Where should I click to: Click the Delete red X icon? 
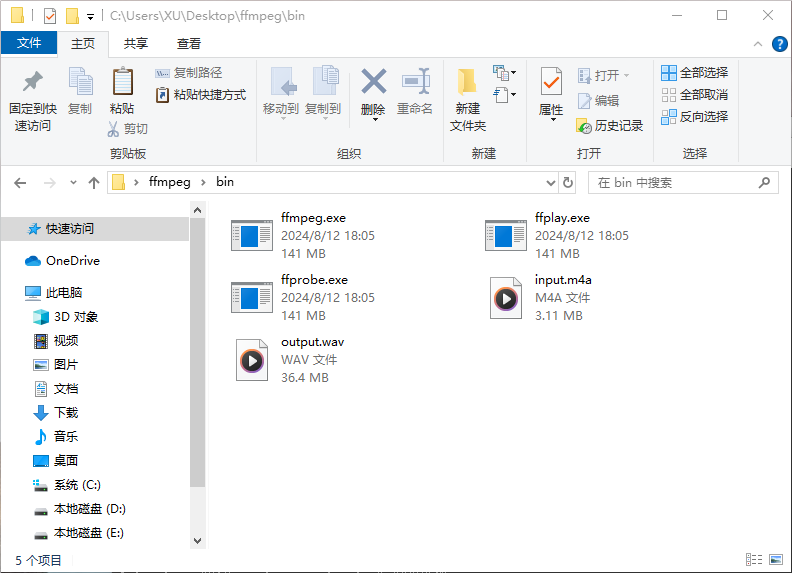373,82
